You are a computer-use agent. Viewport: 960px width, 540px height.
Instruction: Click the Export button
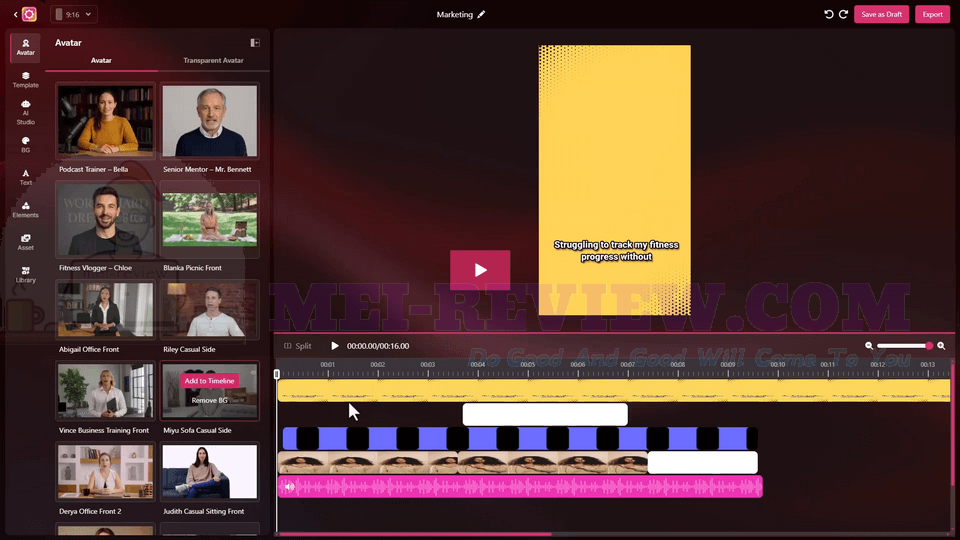[932, 14]
